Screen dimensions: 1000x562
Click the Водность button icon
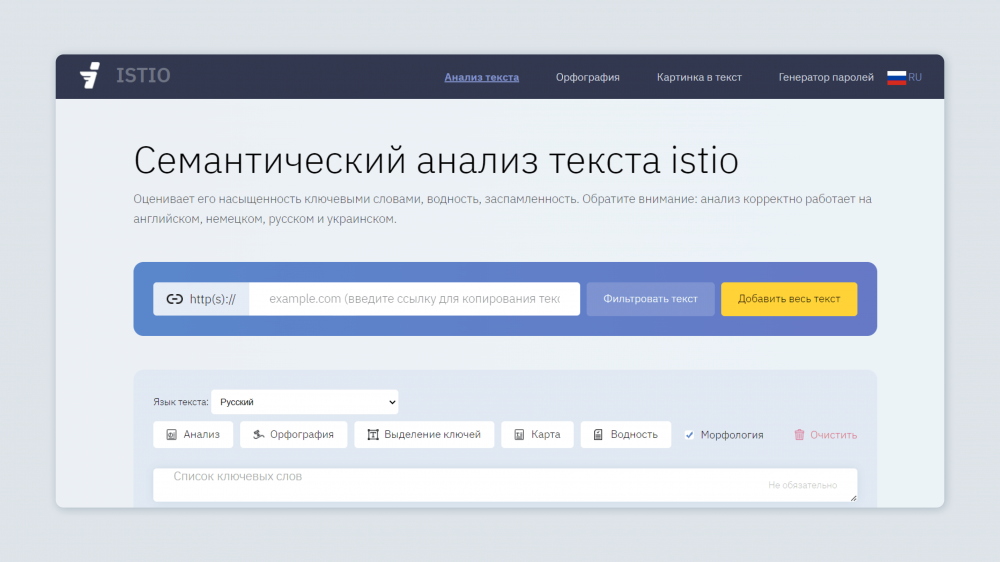coord(598,434)
